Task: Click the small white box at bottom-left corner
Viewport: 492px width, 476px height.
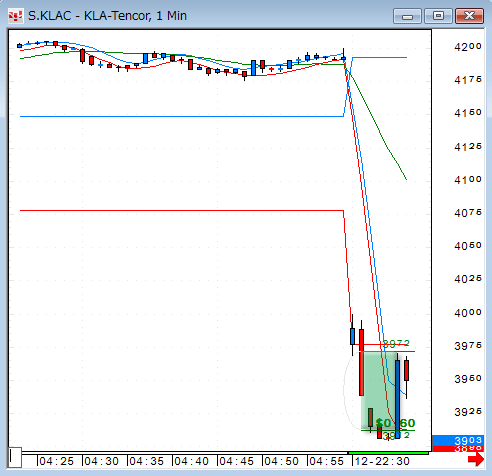Action: (x=15, y=457)
